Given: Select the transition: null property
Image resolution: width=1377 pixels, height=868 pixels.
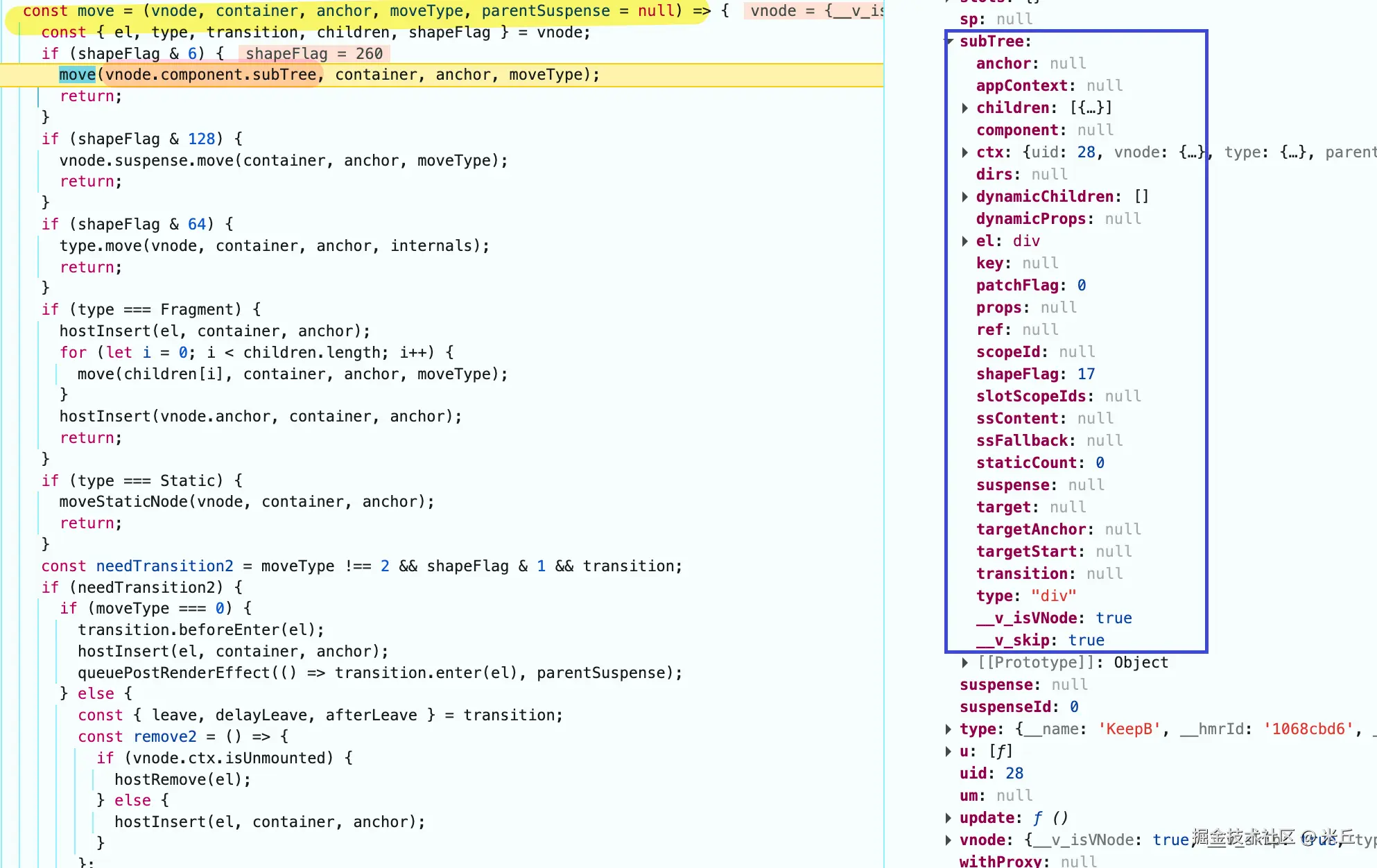Looking at the screenshot, I should click(1049, 574).
